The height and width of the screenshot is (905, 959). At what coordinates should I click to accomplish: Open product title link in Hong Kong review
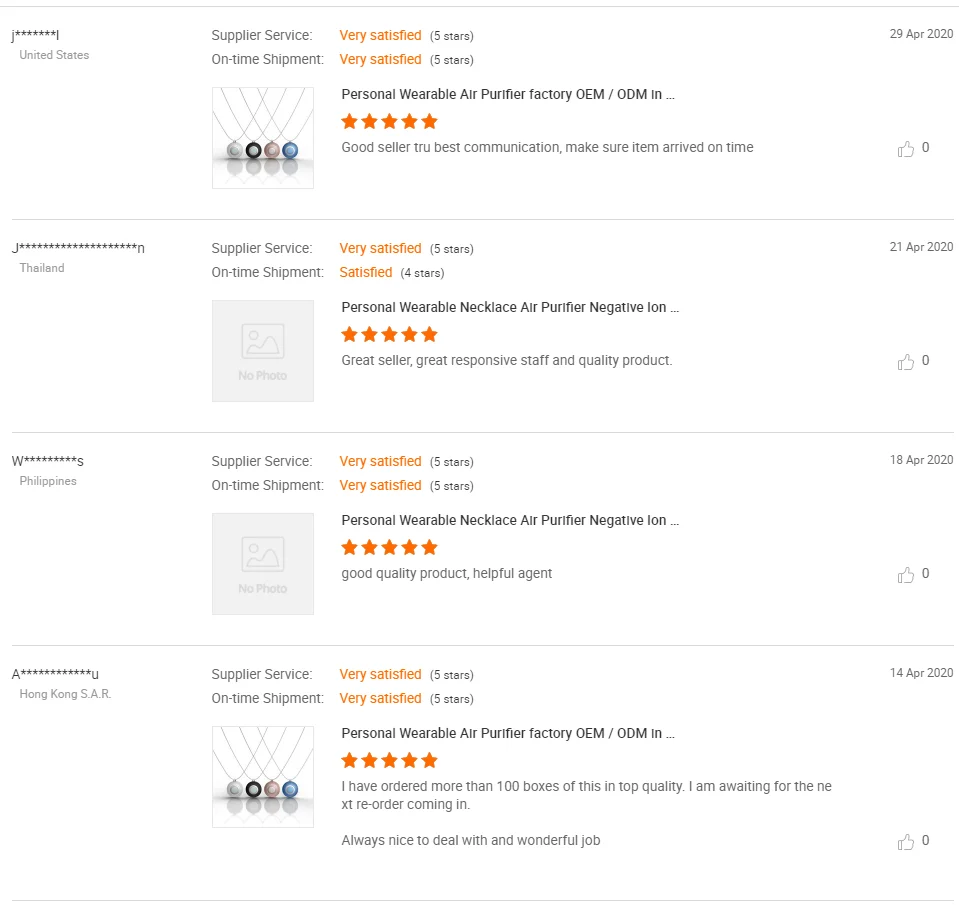[508, 734]
